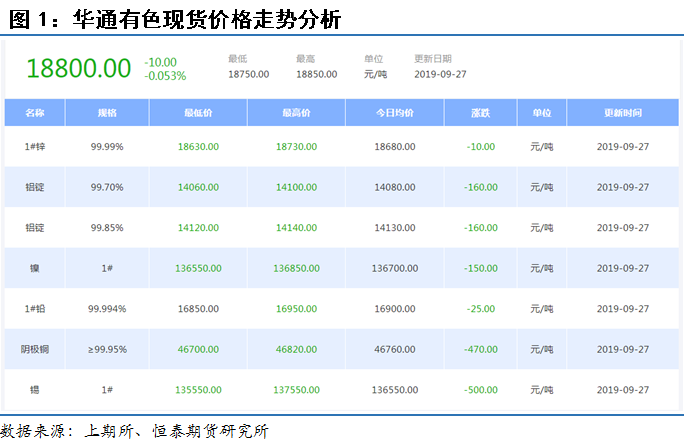Select the 阴极铜 row name
The width and height of the screenshot is (694, 445).
coord(35,349)
